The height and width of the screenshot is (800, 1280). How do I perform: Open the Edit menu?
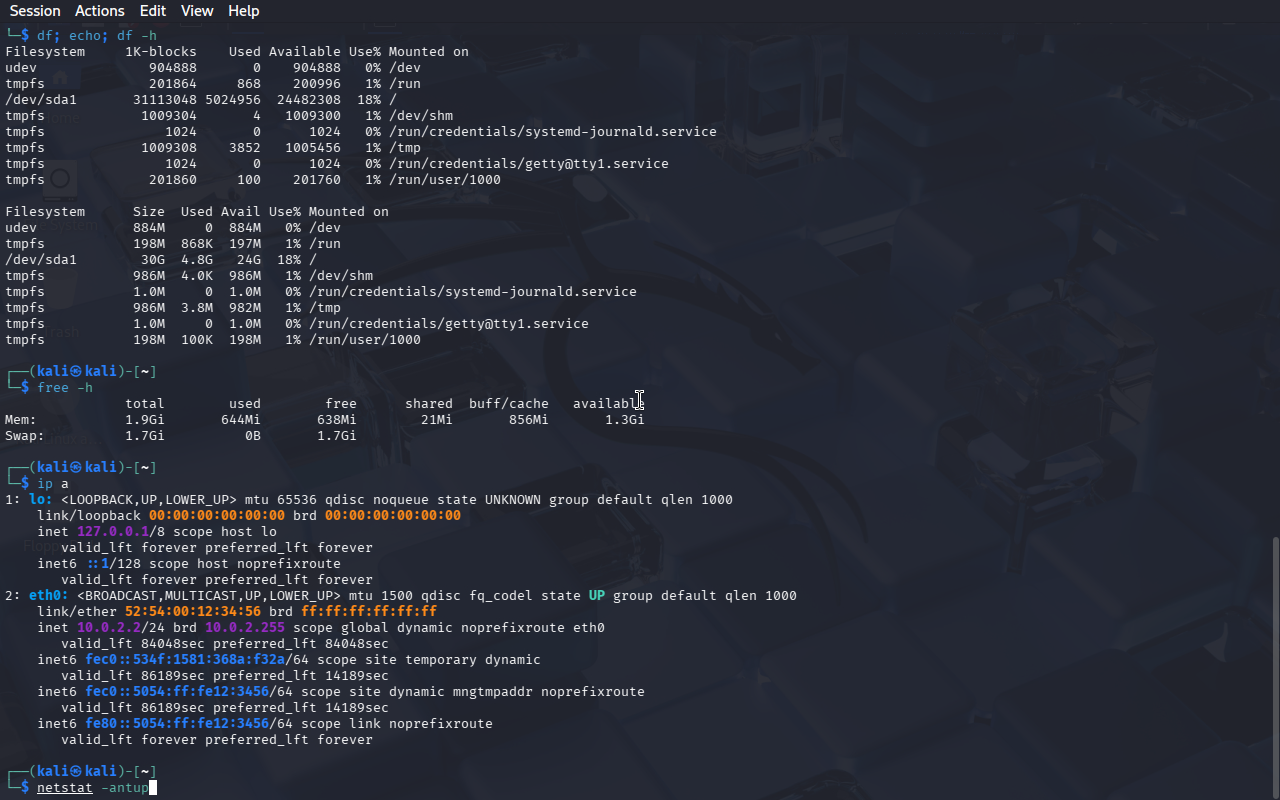pos(153,11)
